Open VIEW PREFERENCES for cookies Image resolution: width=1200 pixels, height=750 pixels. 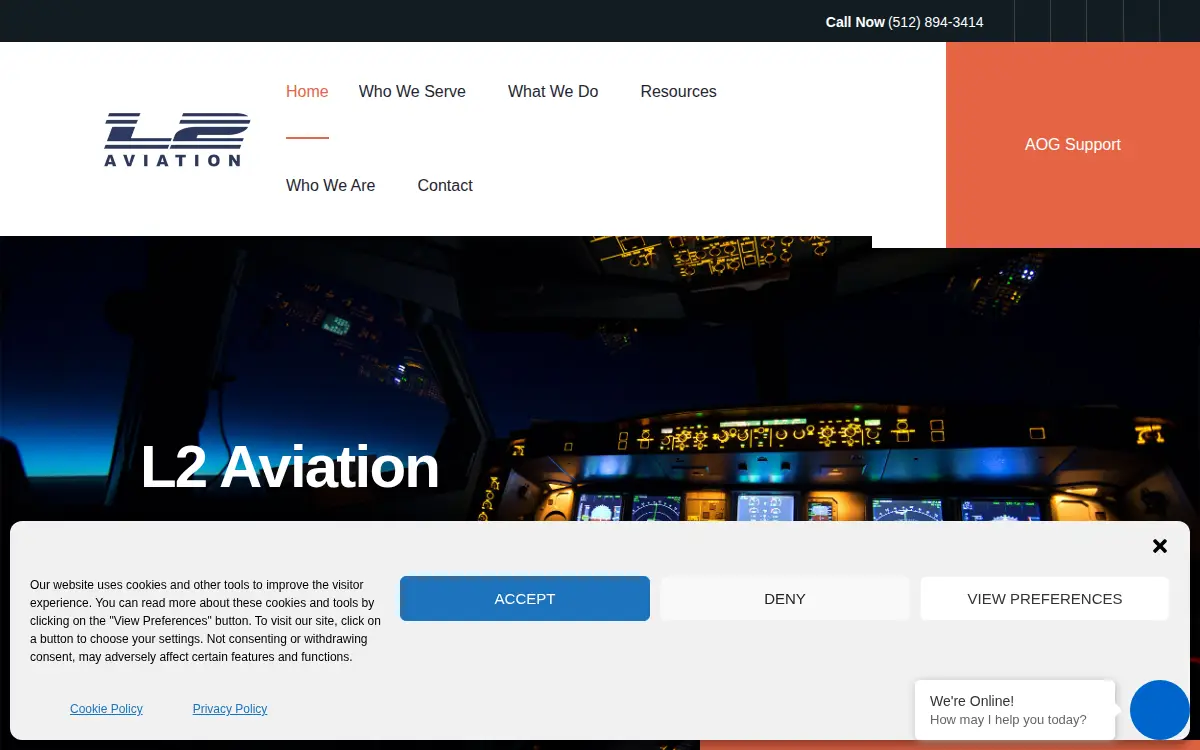[1045, 599]
